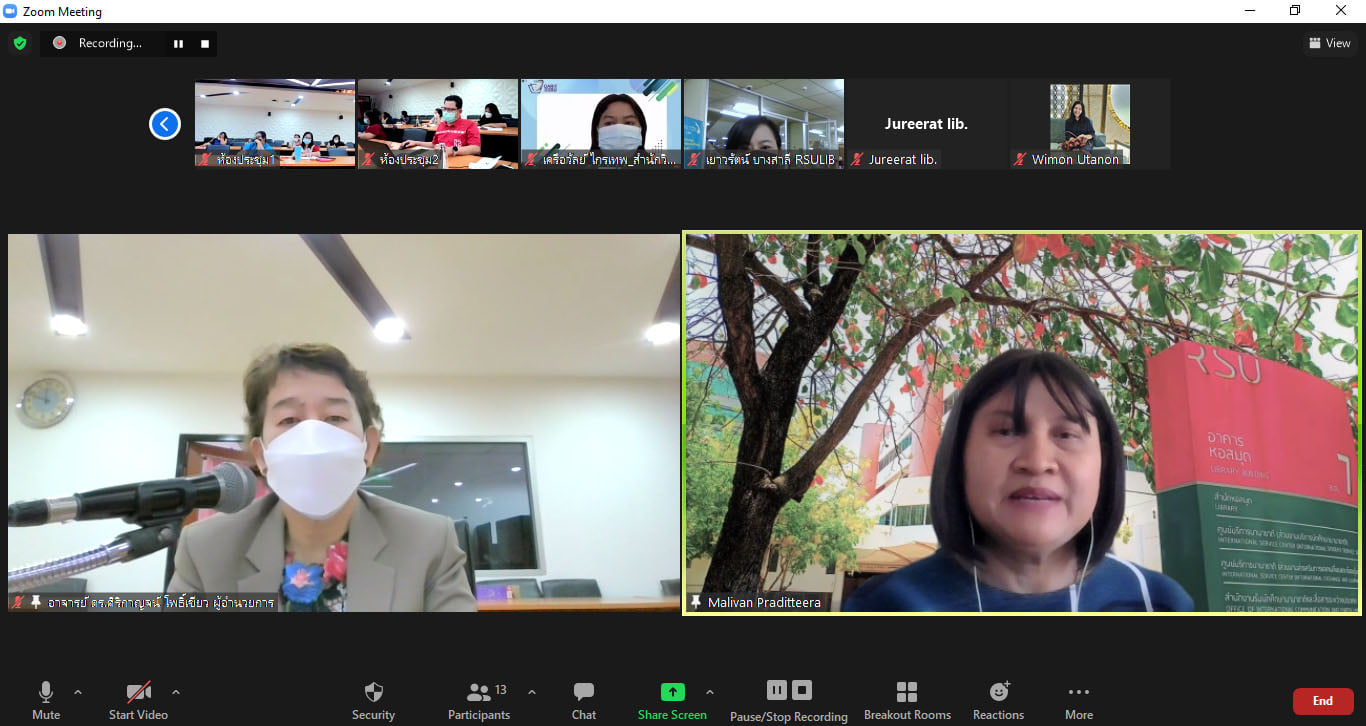The width and height of the screenshot is (1366, 726).
Task: Expand video options arrow beside Start Video
Action: coord(176,692)
